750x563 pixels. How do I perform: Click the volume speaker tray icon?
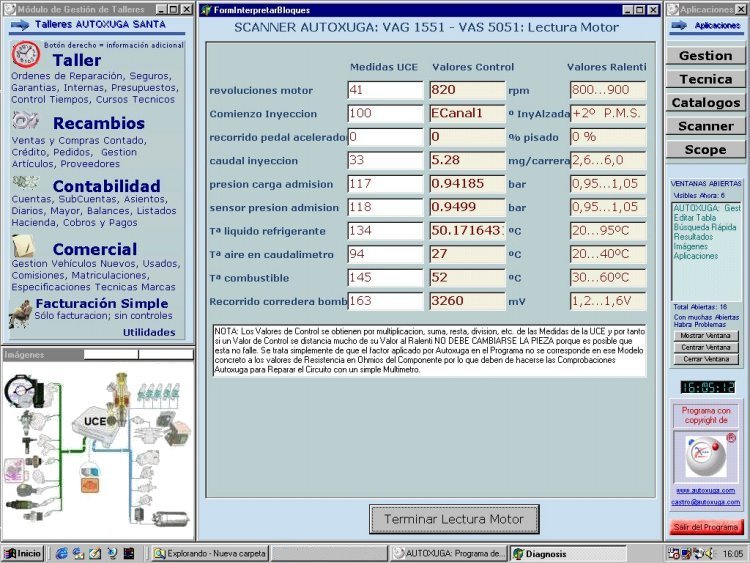[710, 553]
